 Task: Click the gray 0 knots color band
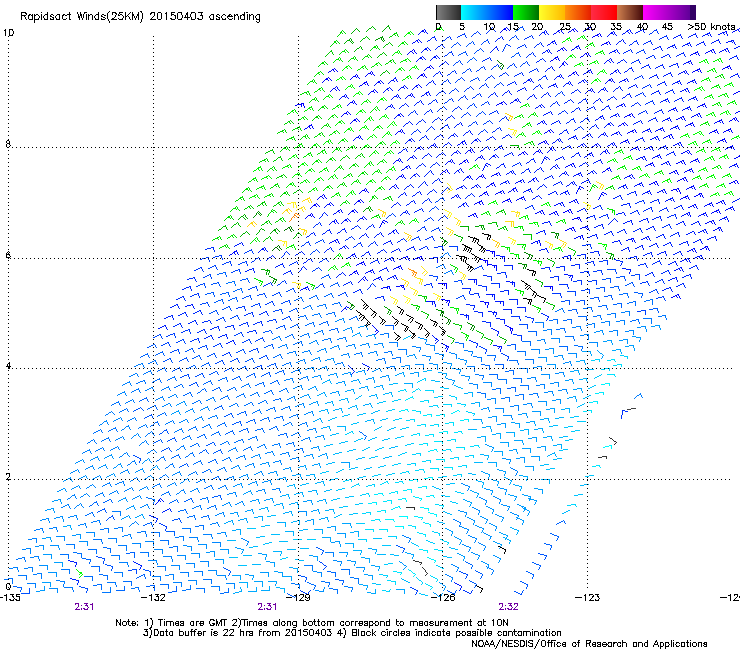click(448, 12)
